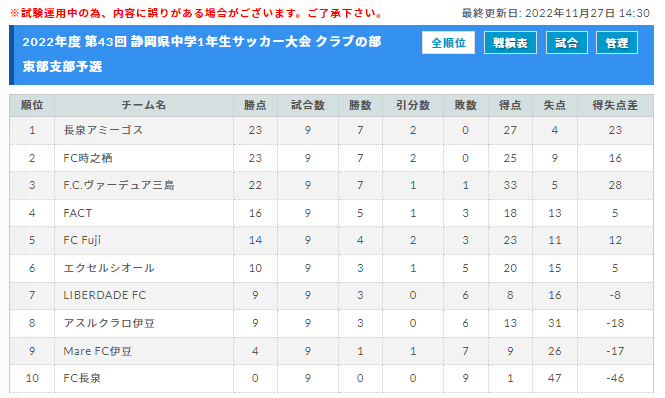Select アスルクラロ伊豆 team name
The image size is (665, 398).
(x=109, y=323)
